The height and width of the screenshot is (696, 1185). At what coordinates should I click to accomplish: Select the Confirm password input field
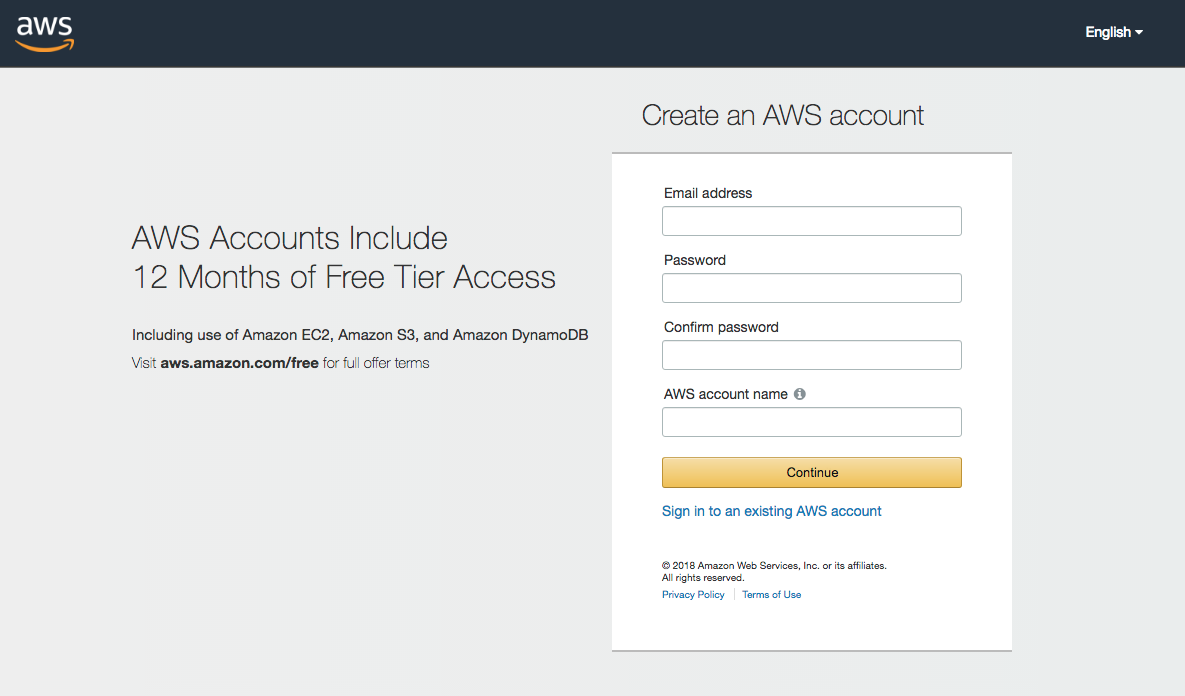[x=812, y=355]
